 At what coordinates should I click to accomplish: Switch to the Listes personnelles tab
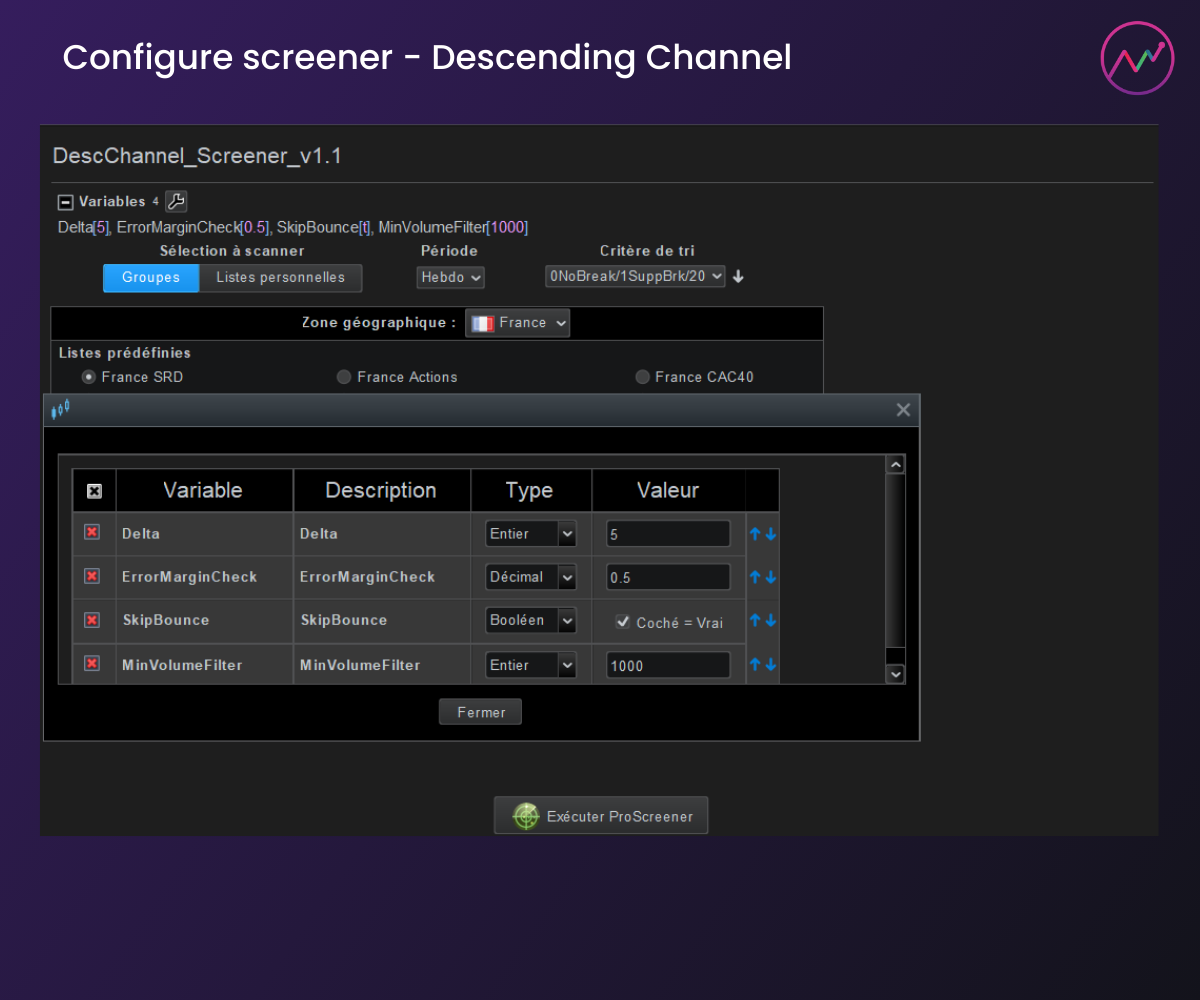(x=280, y=277)
